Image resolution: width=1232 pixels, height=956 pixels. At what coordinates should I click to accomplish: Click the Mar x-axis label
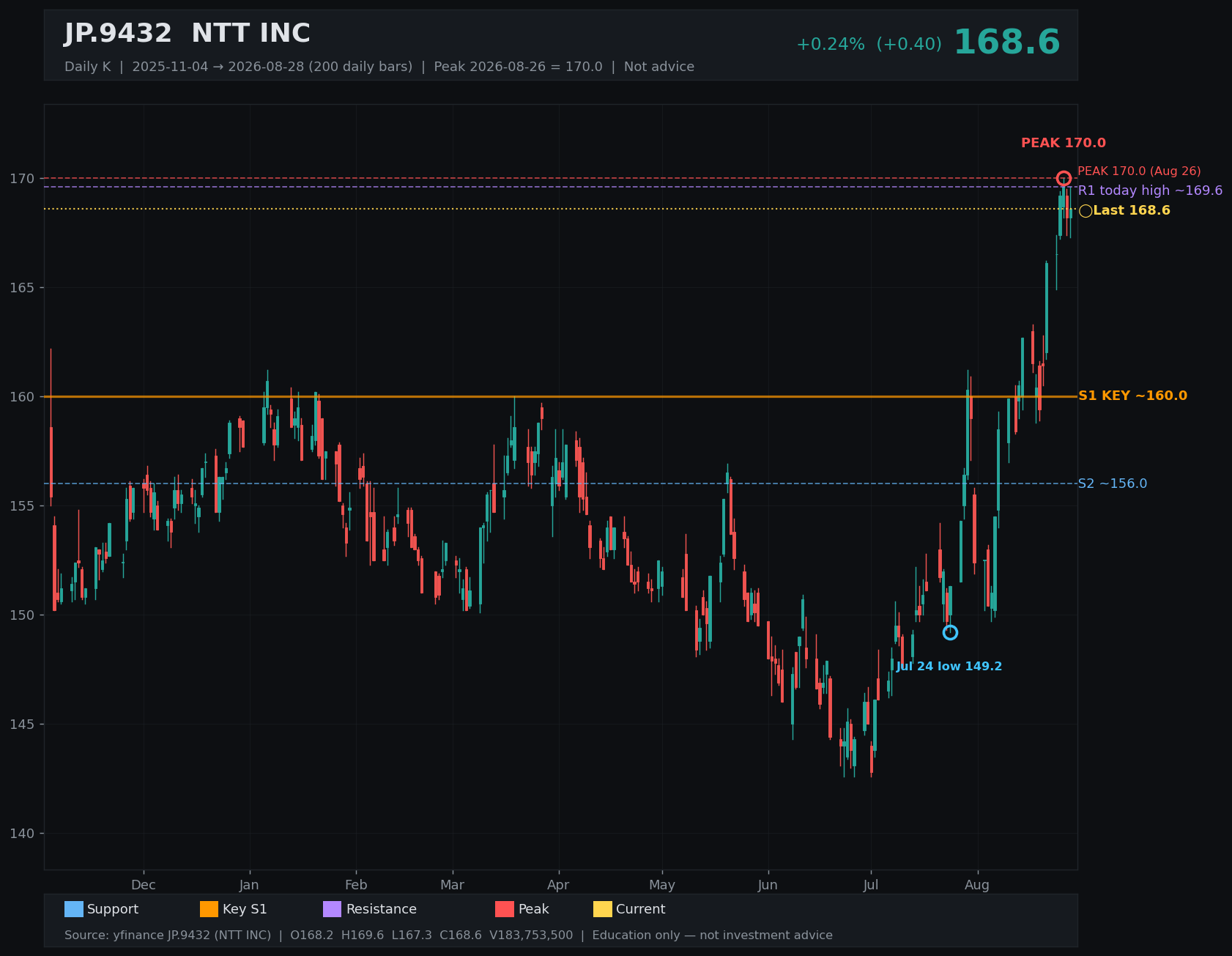click(453, 885)
